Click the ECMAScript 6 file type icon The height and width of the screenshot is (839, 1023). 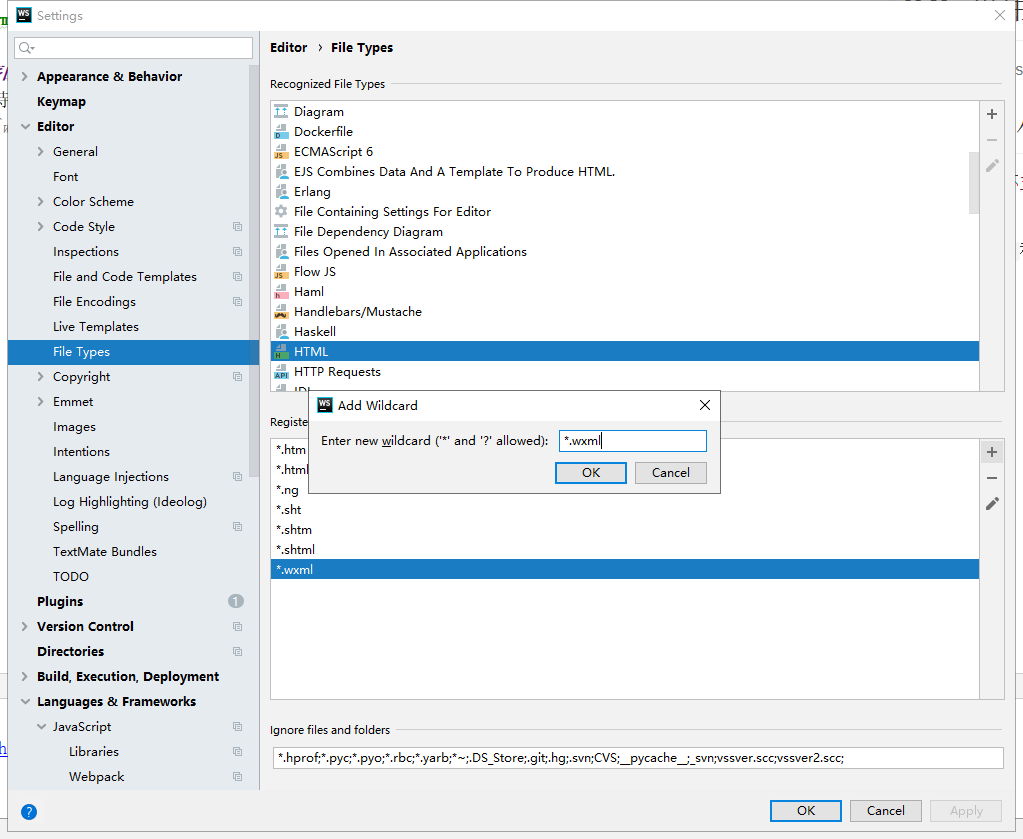coord(281,152)
